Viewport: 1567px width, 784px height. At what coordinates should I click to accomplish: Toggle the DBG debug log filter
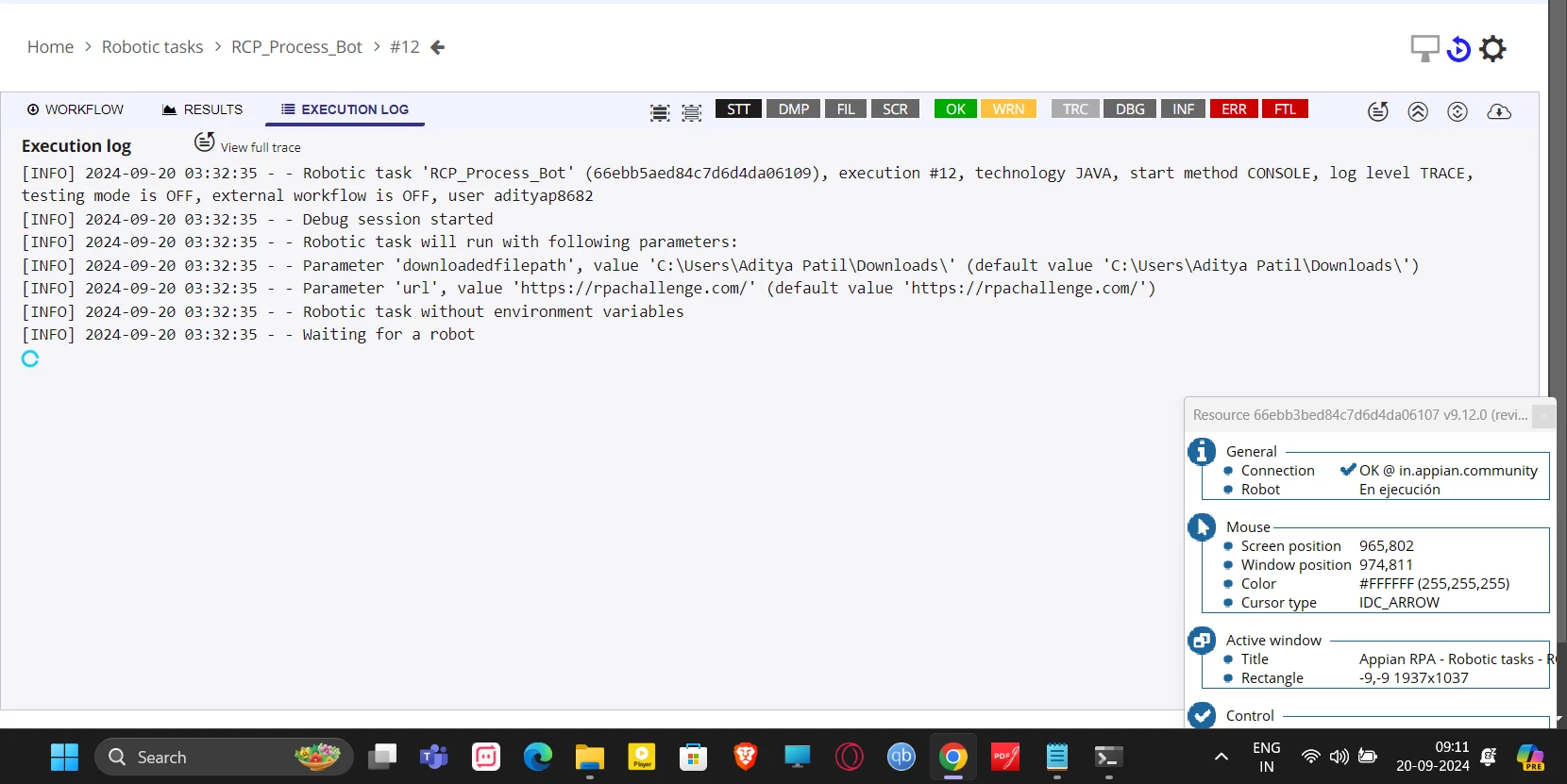coord(1130,109)
